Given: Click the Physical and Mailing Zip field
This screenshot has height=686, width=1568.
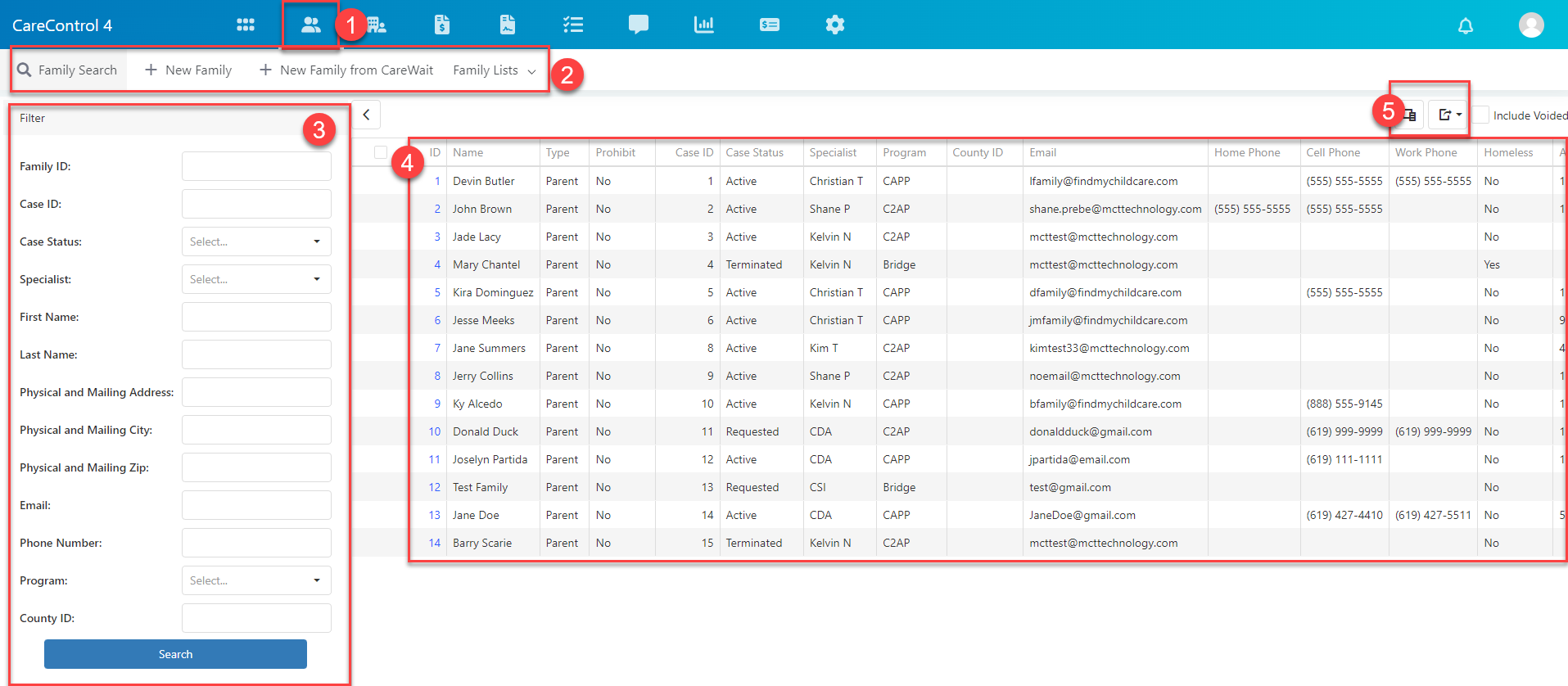Looking at the screenshot, I should [256, 467].
